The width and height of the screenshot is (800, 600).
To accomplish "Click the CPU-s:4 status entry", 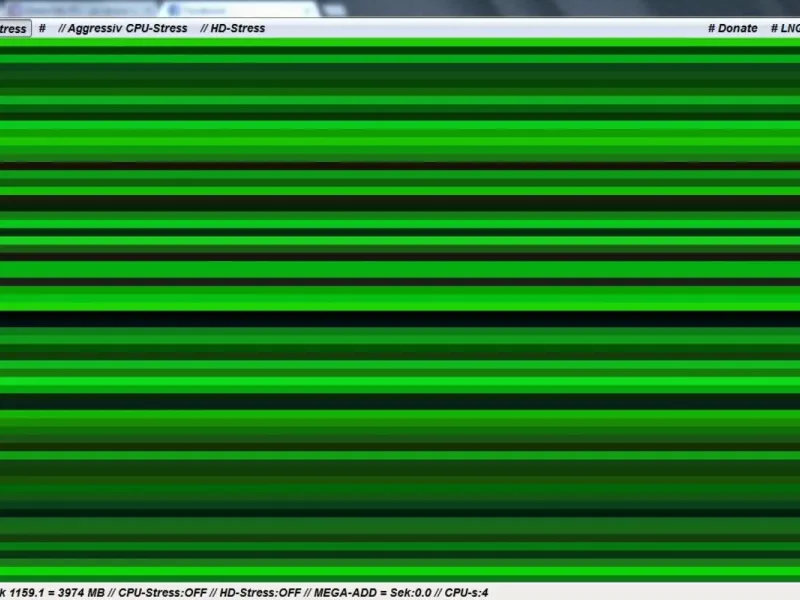I will [x=466, y=592].
